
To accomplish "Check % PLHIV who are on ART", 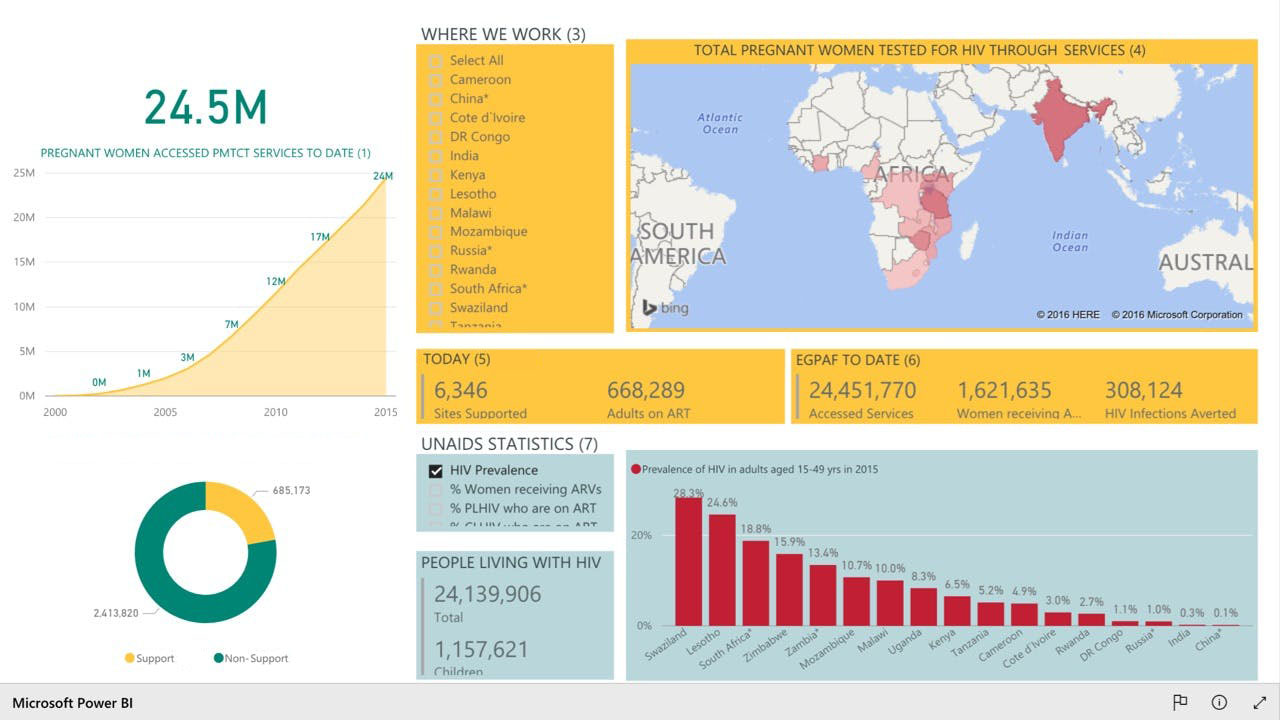I will point(436,509).
